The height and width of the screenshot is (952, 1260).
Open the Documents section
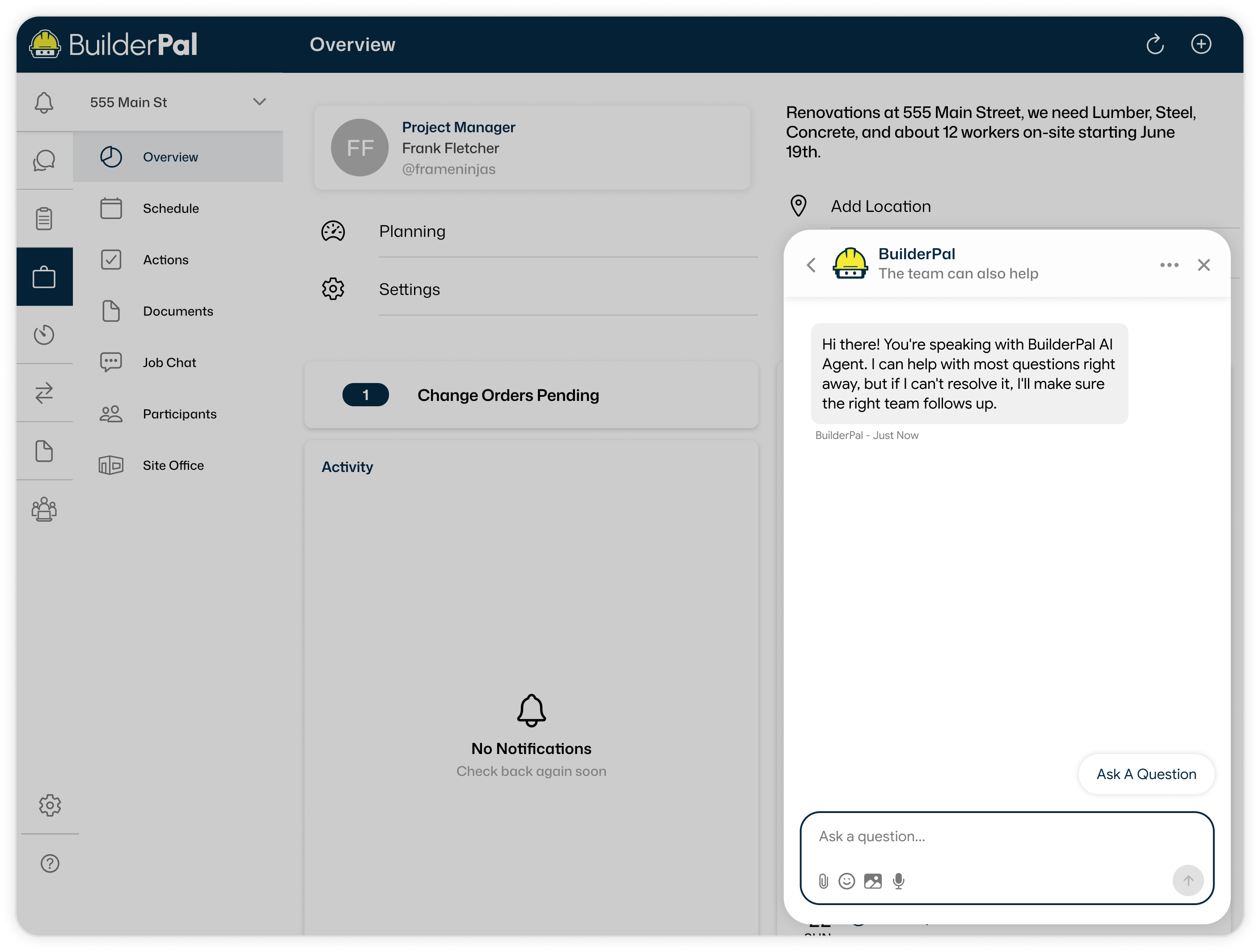click(x=178, y=311)
